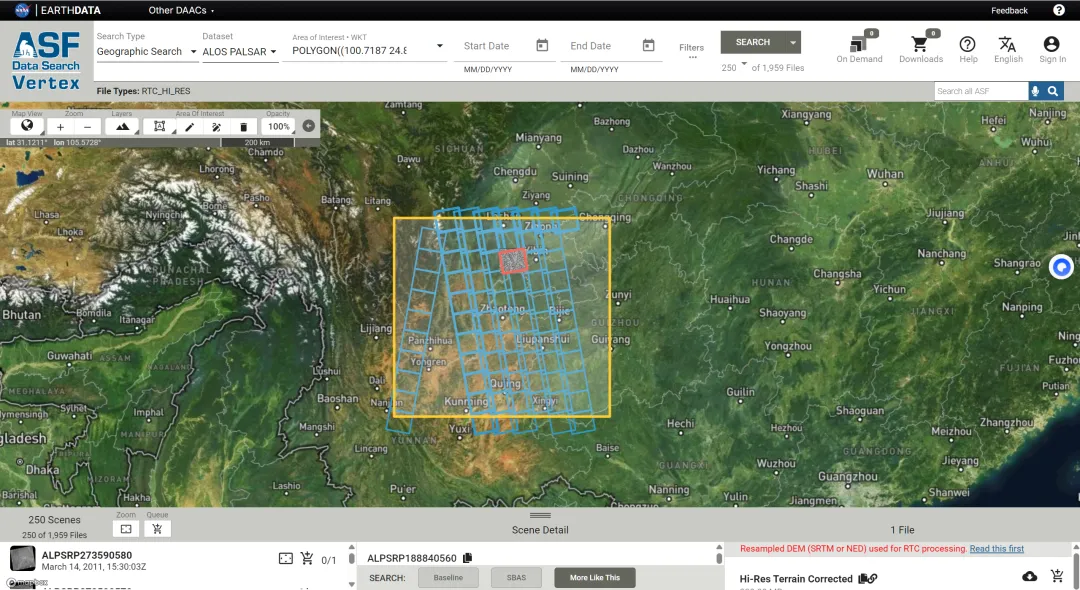Open the Feedback link
The image size is (1080, 590).
(x=1009, y=10)
